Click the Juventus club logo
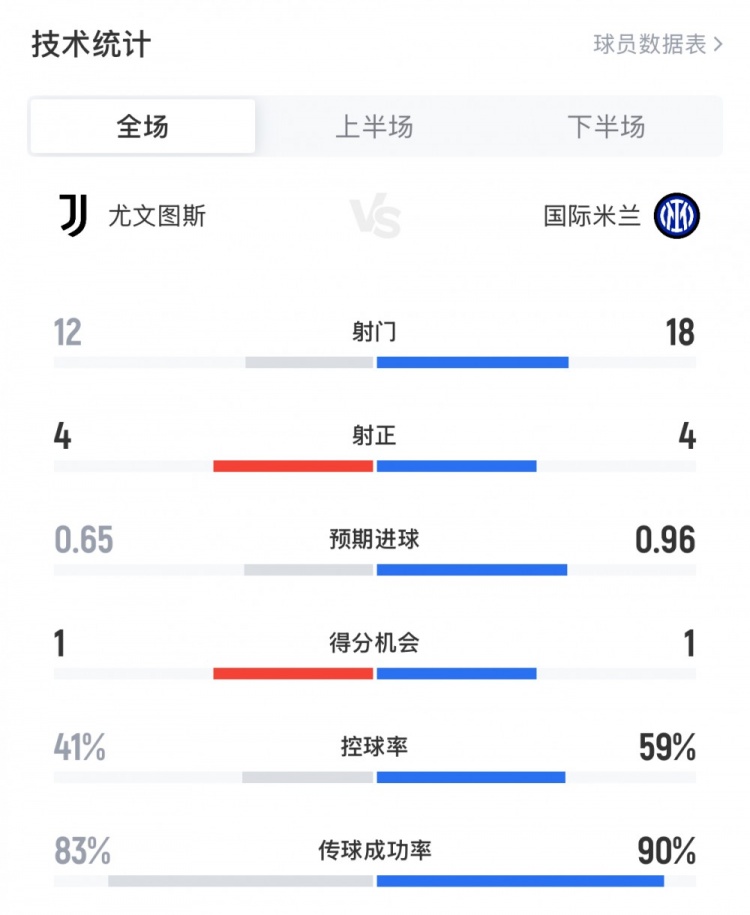Image resolution: width=750 pixels, height=915 pixels. pyautogui.click(x=73, y=215)
